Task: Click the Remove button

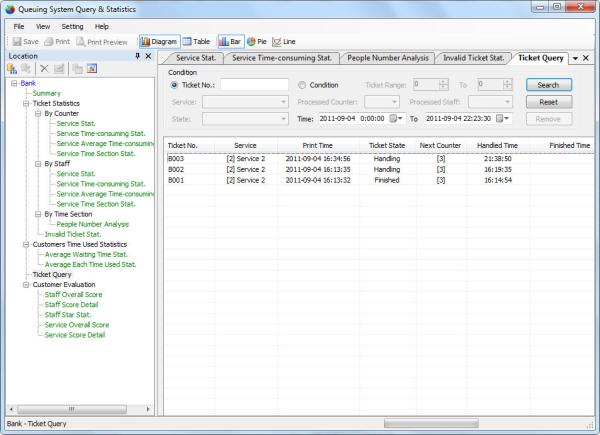Action: (549, 119)
